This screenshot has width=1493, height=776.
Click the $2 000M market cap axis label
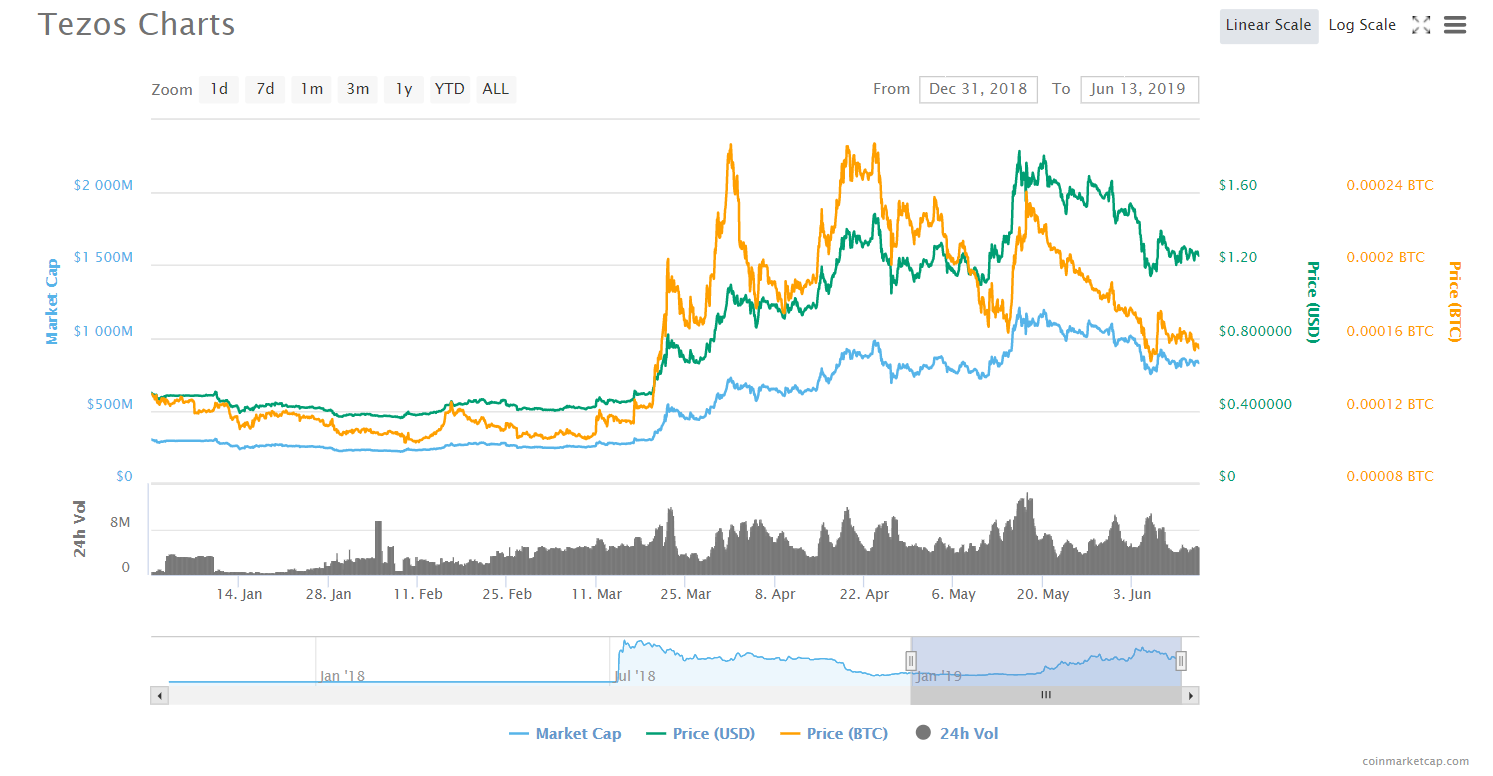(x=103, y=185)
